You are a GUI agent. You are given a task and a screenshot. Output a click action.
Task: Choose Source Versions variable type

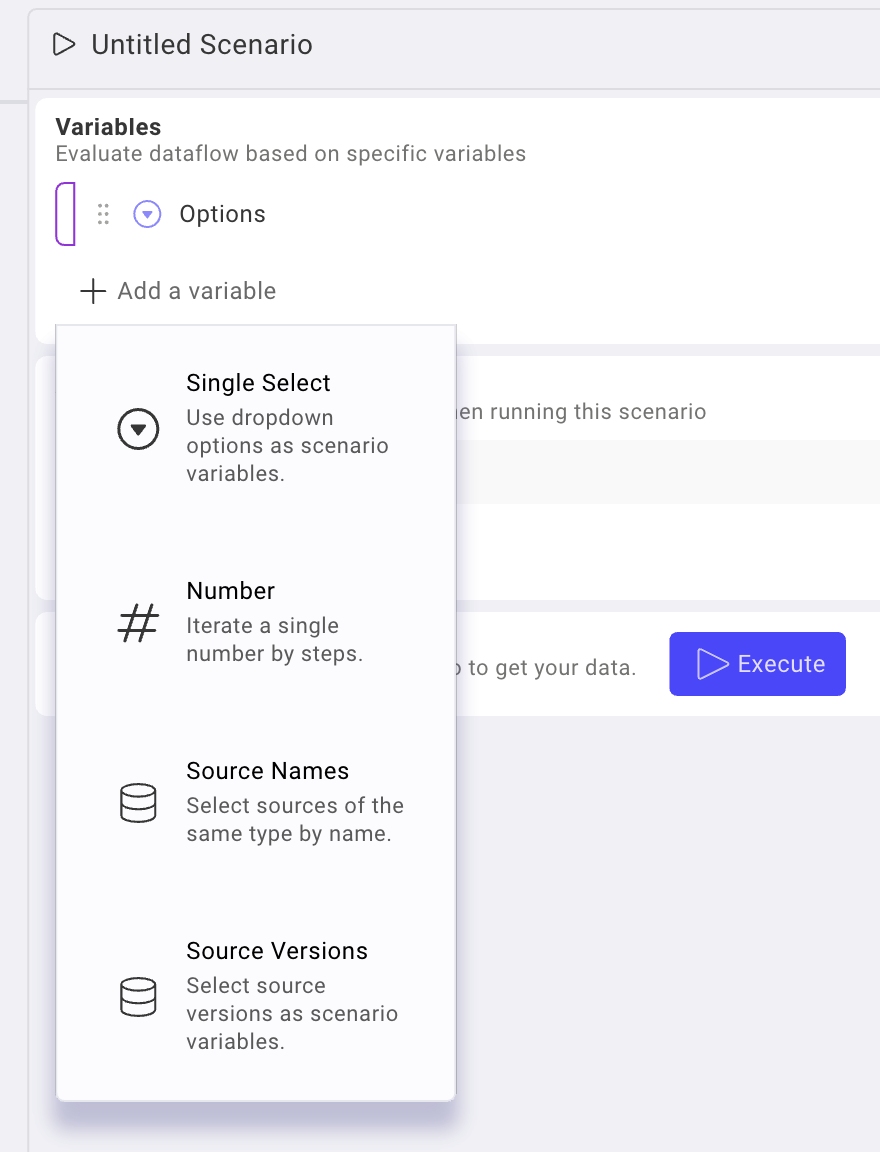(256, 996)
